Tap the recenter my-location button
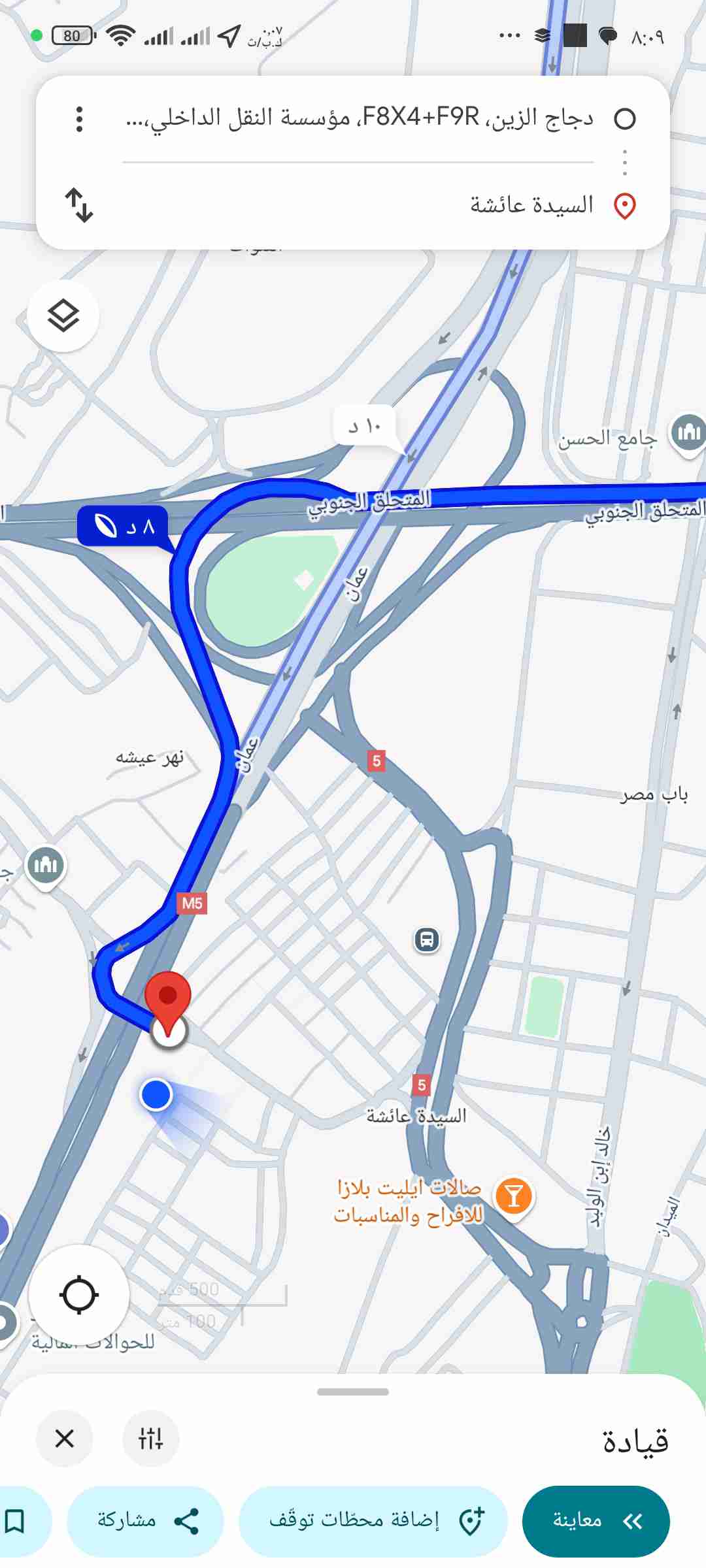 79,1294
